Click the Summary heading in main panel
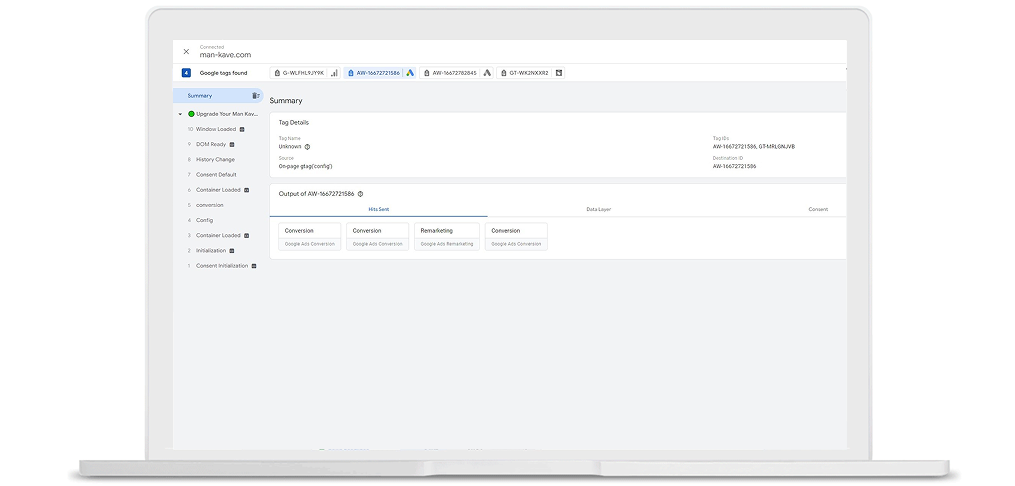 click(286, 101)
